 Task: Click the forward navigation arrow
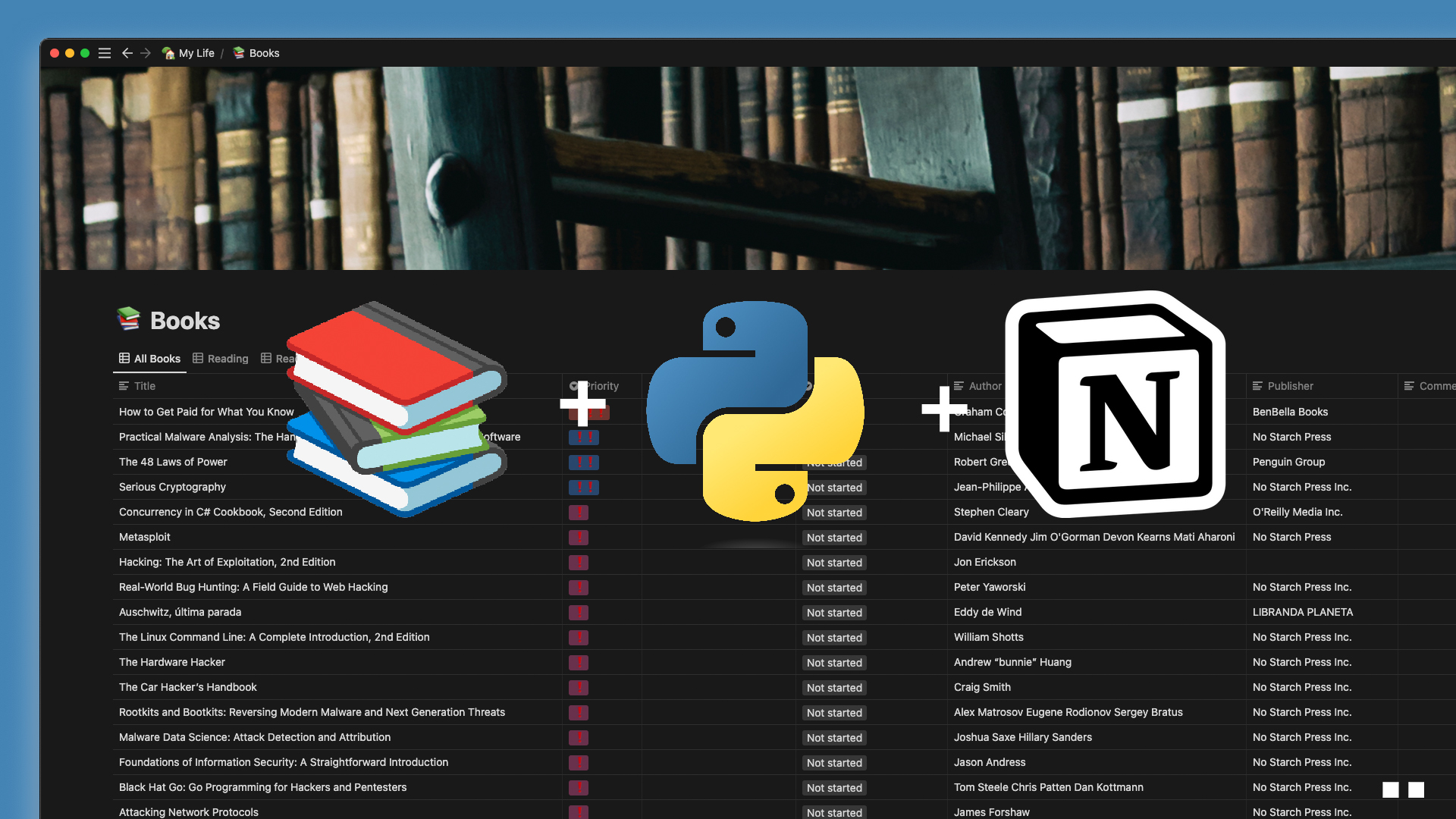tap(143, 52)
